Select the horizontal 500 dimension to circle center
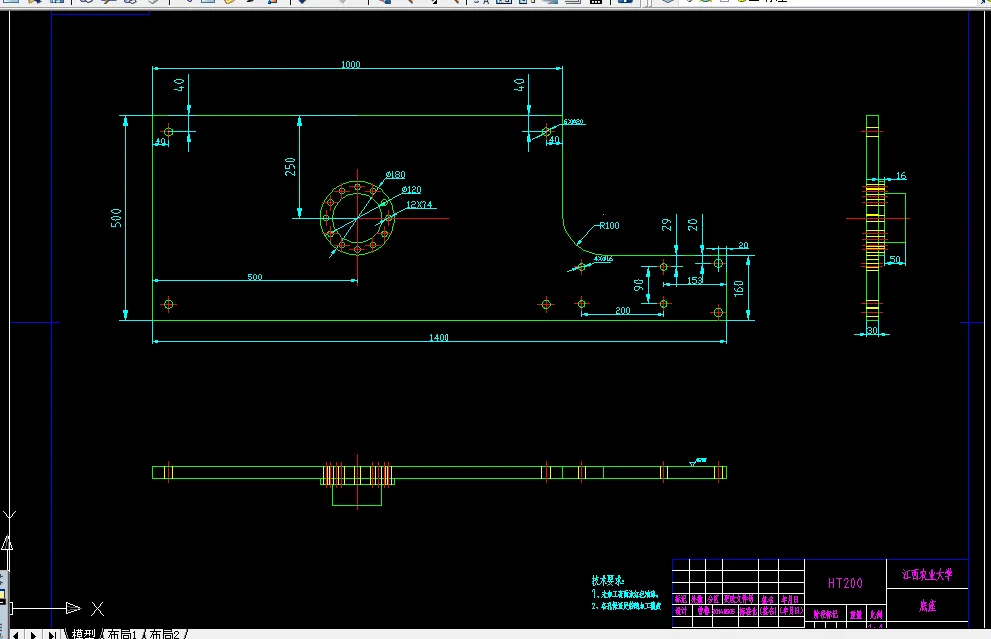991x639 pixels. (255, 277)
